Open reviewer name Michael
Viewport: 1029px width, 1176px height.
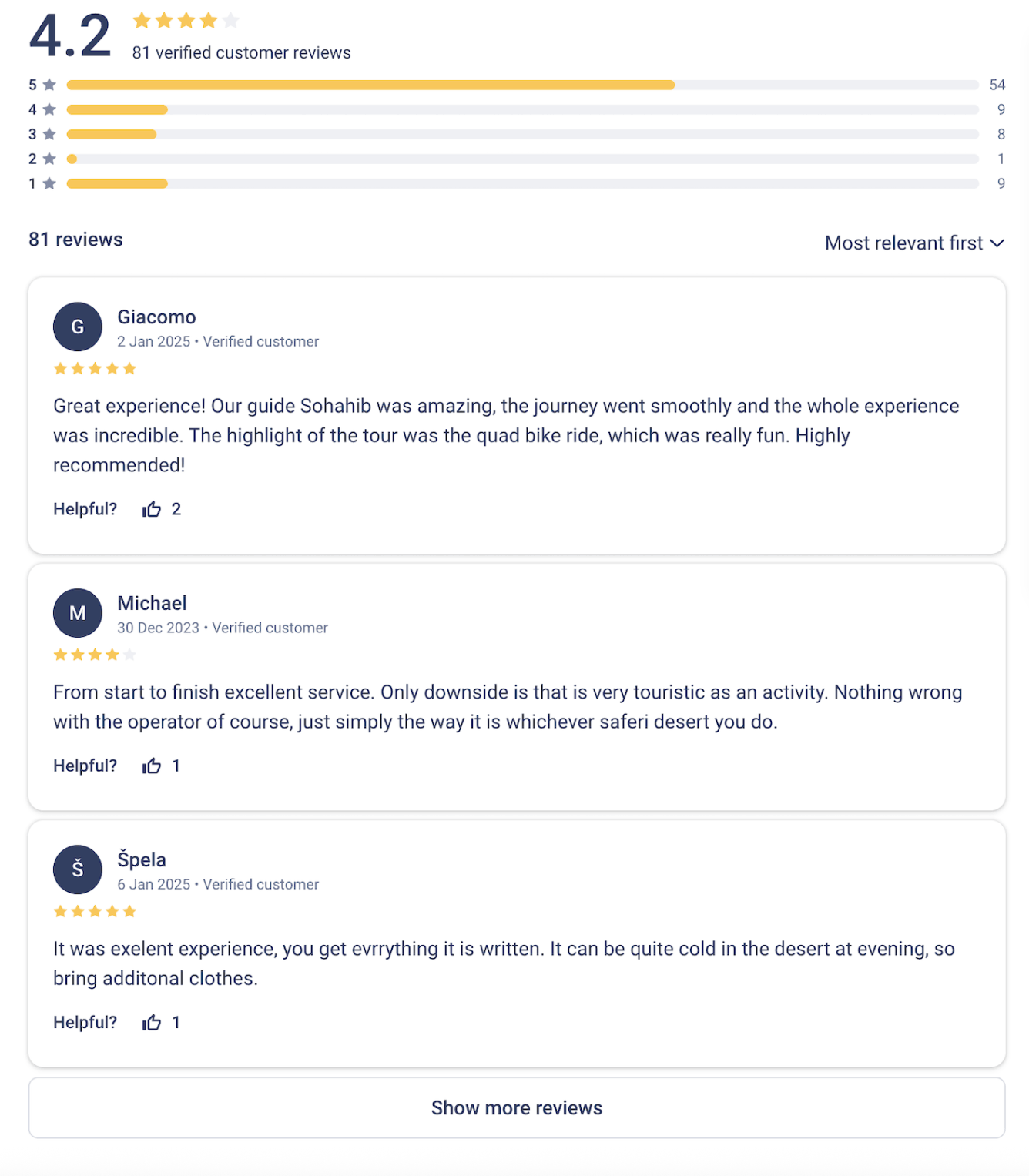pyautogui.click(x=152, y=603)
